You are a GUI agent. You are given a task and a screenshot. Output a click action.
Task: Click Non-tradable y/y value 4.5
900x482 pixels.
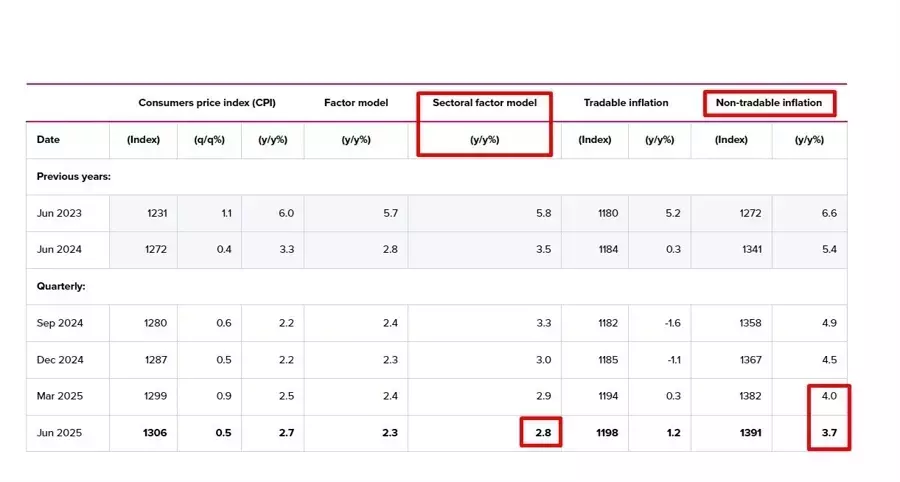coord(829,360)
